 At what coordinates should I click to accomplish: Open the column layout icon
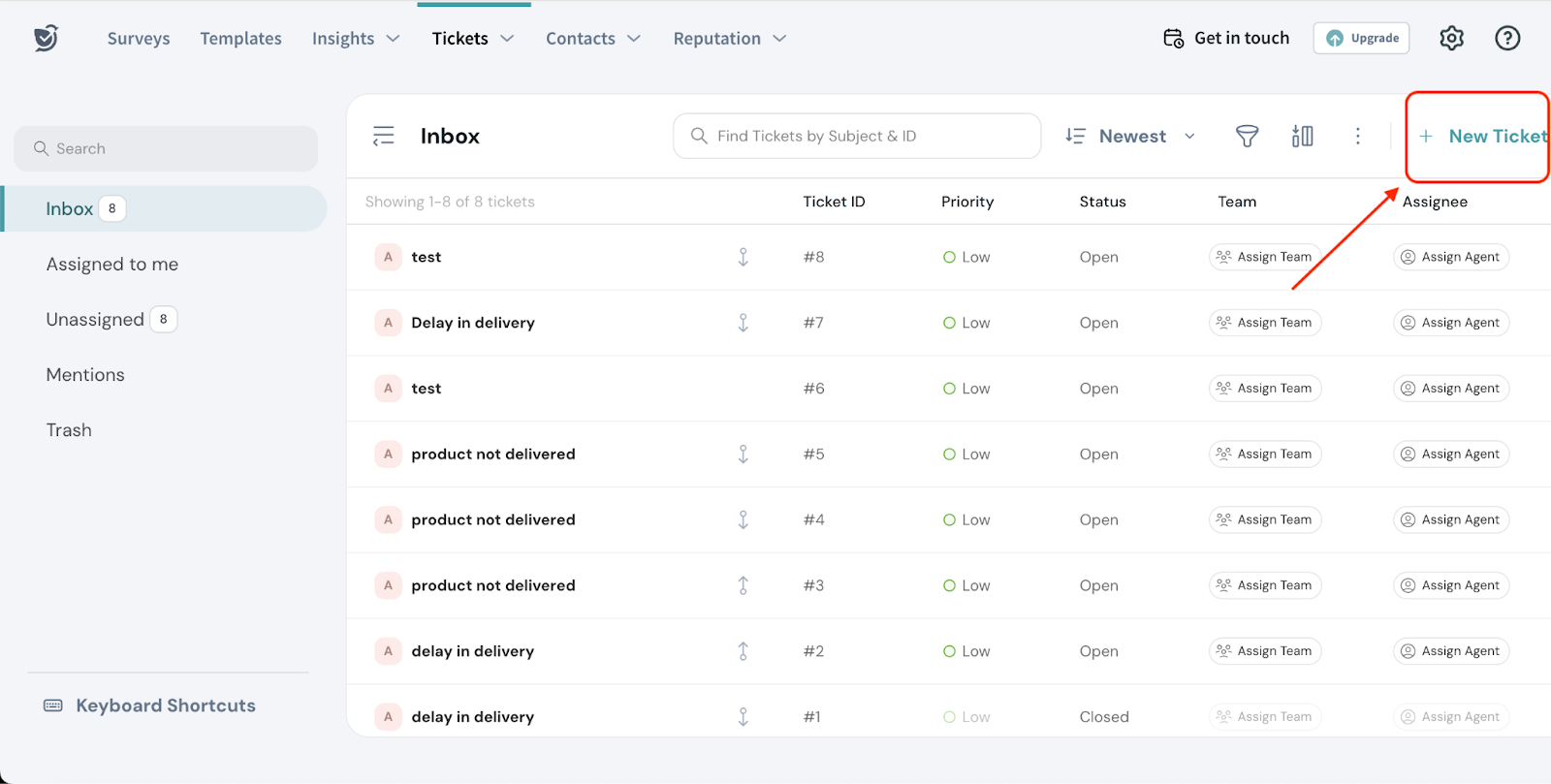(1302, 137)
